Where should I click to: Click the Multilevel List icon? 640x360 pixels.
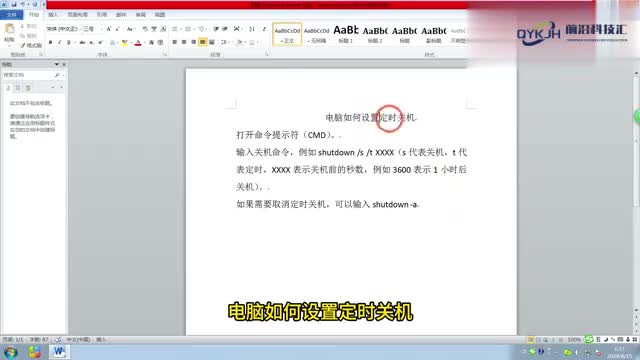[x=201, y=29]
